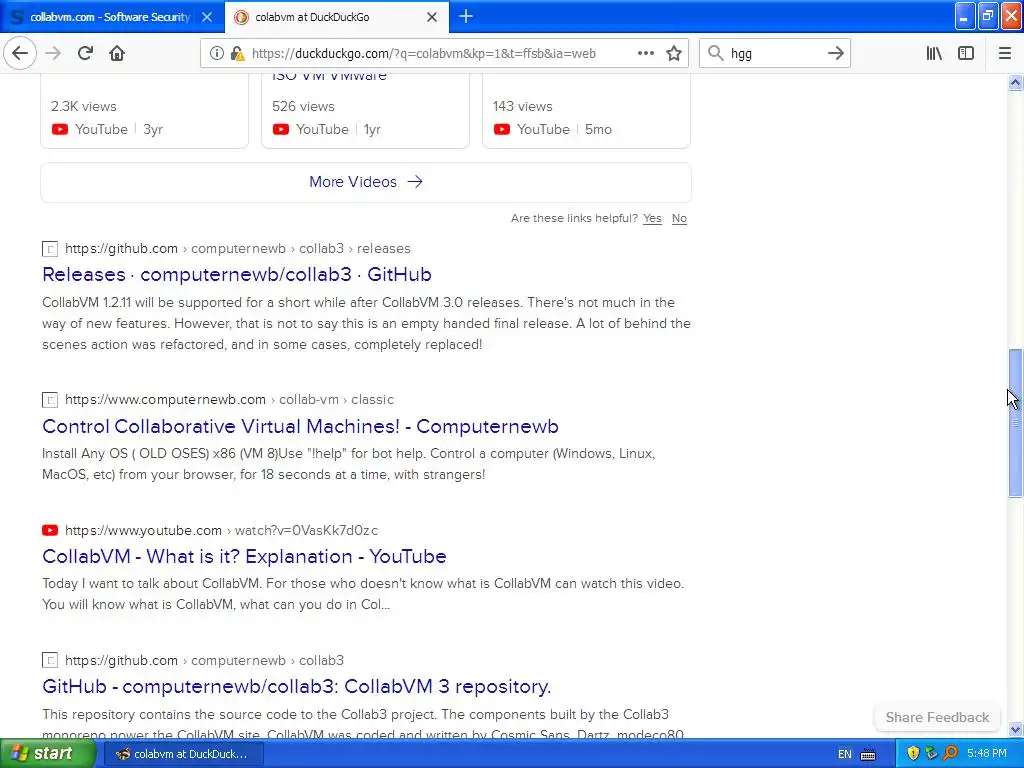Click the 5:48 PM clock
This screenshot has width=1024, height=768.
[986, 754]
